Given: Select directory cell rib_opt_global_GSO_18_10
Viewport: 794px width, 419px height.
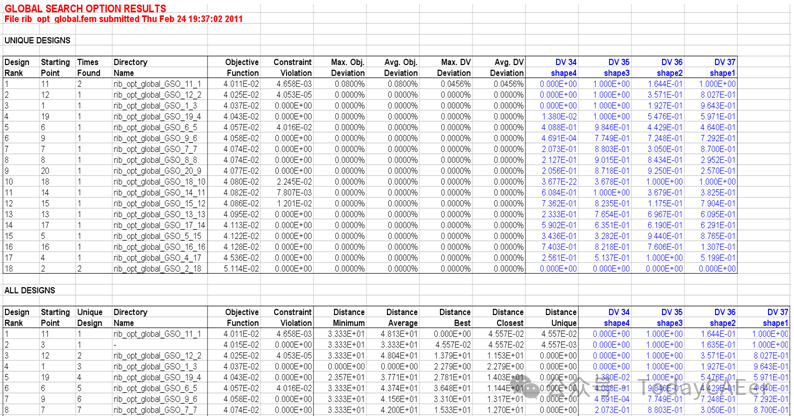Looking at the screenshot, I should [x=159, y=182].
